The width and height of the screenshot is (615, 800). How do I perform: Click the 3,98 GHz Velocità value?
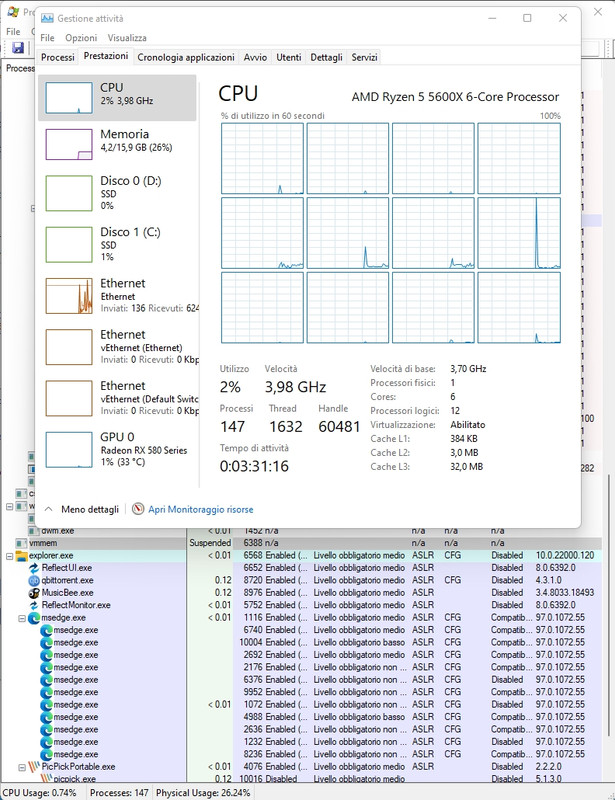click(x=295, y=387)
